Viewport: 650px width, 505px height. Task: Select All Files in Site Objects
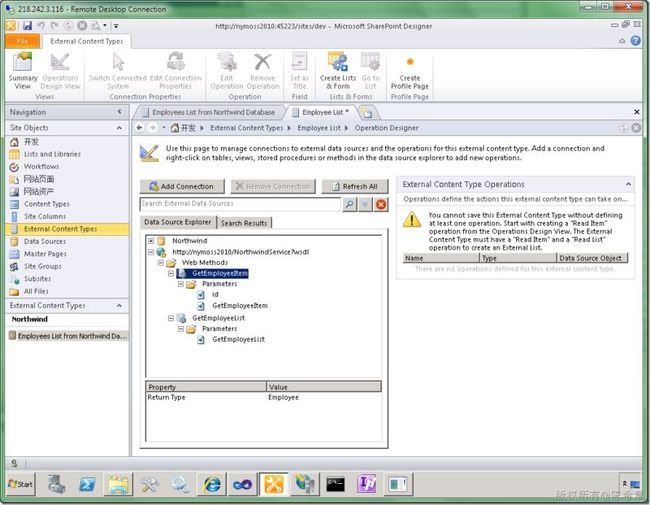[36, 291]
